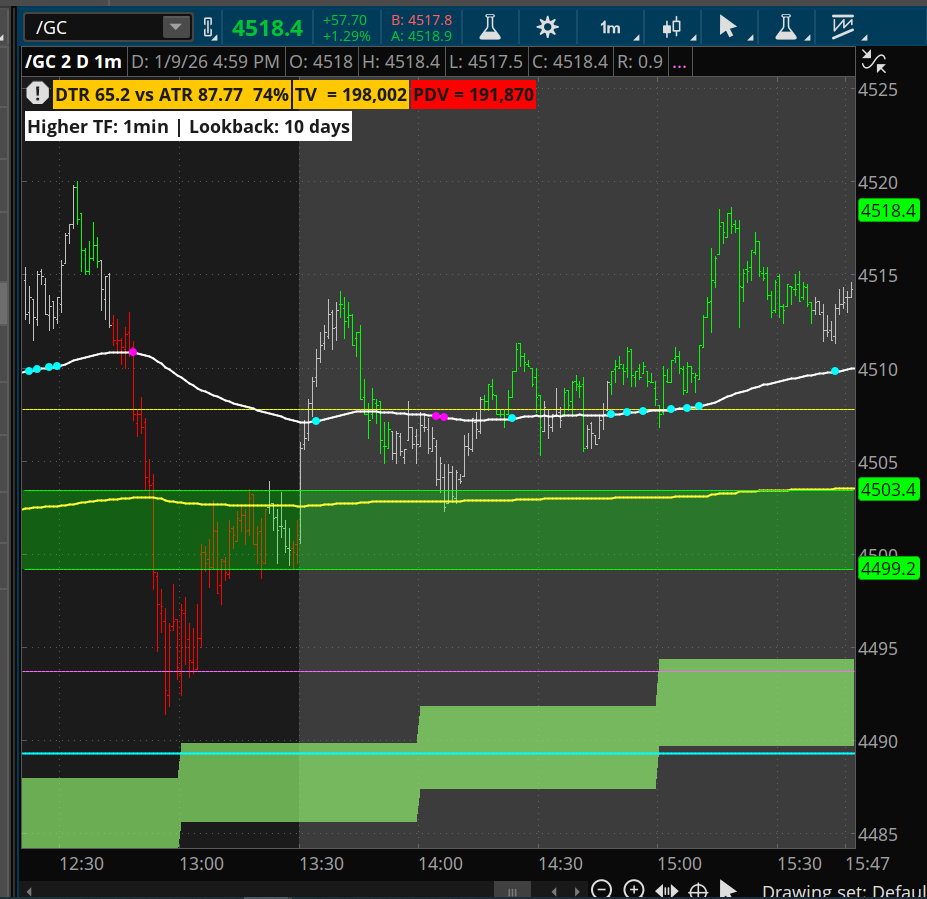Toggle the pan icon in bottom toolbar

click(667, 889)
